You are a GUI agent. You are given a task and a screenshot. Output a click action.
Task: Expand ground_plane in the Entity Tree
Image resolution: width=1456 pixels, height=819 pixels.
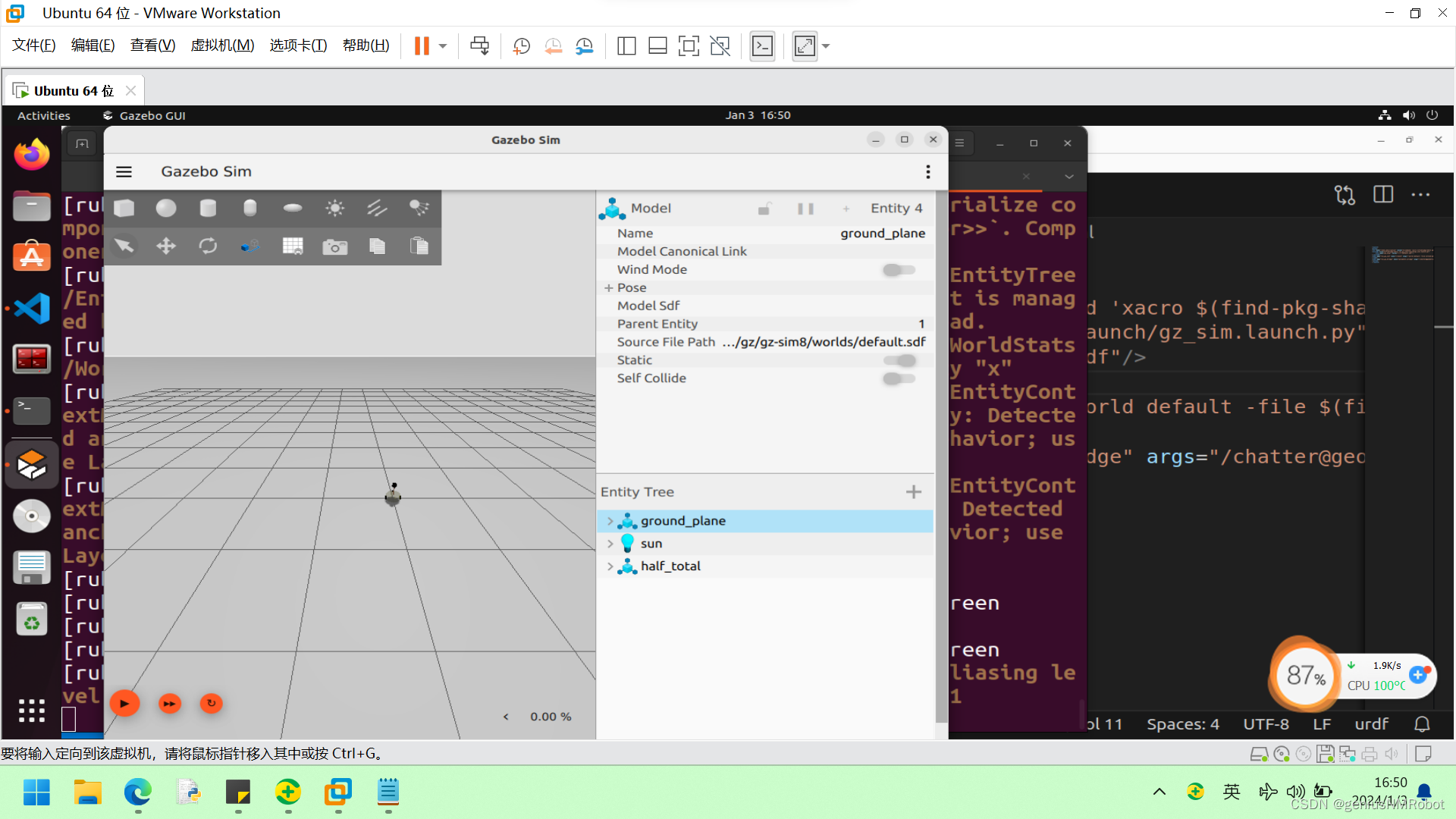(x=610, y=521)
